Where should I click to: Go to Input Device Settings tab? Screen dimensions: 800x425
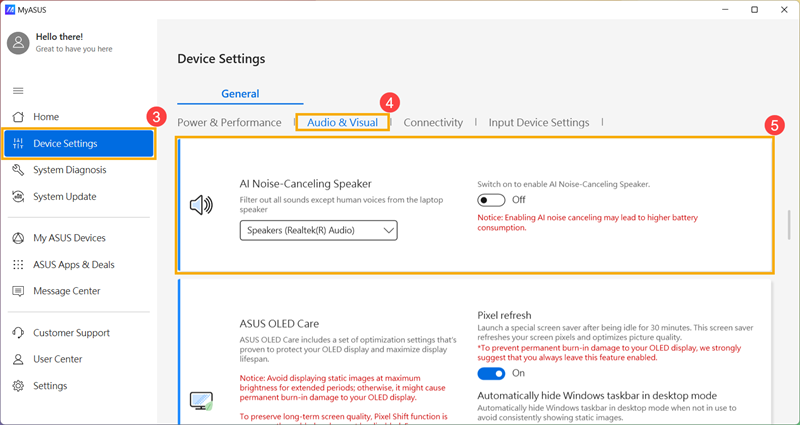(x=539, y=122)
